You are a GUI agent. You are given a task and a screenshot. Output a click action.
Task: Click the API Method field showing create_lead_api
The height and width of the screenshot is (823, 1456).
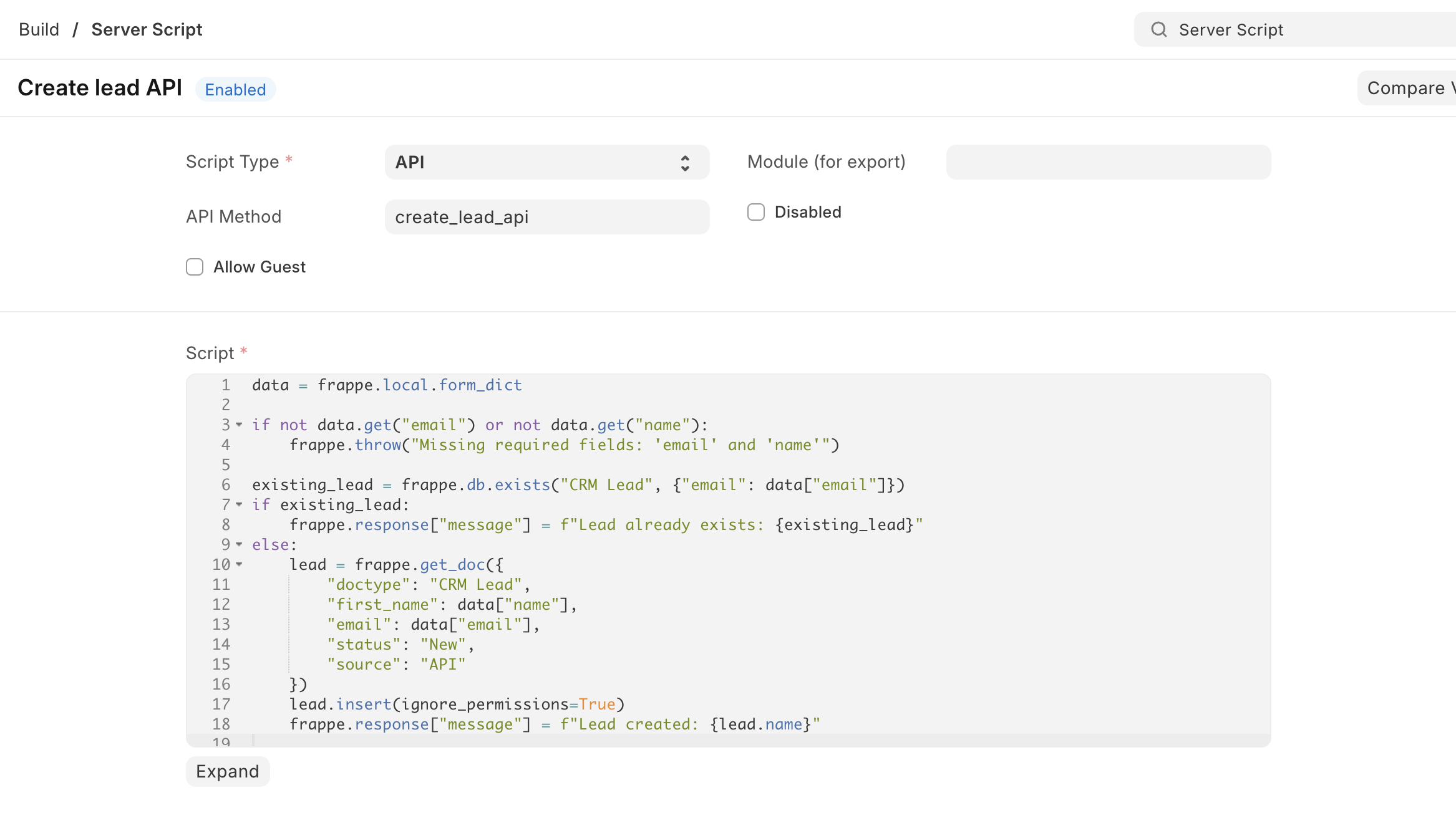(546, 217)
